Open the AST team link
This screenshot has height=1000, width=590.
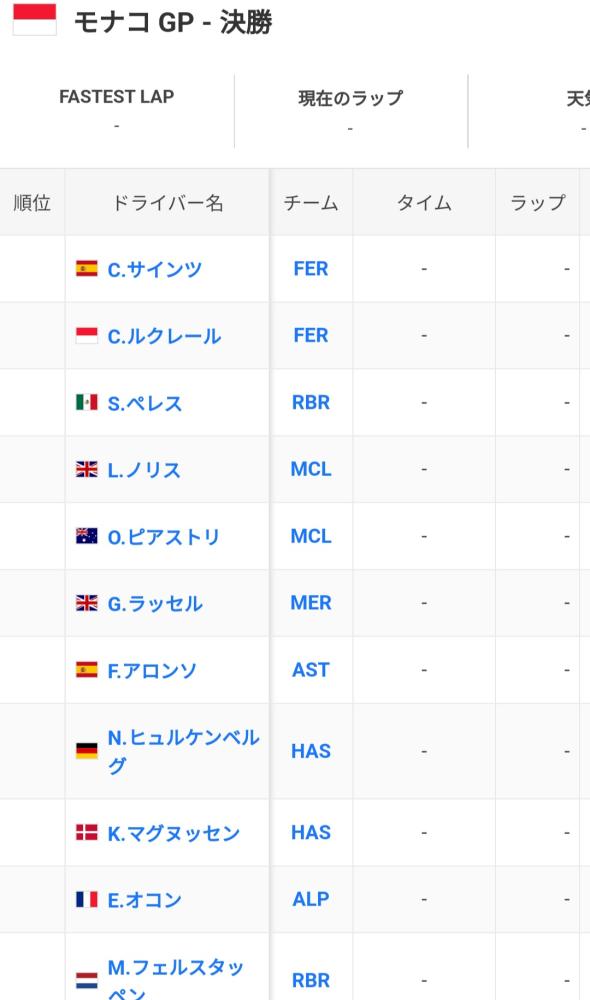point(311,670)
